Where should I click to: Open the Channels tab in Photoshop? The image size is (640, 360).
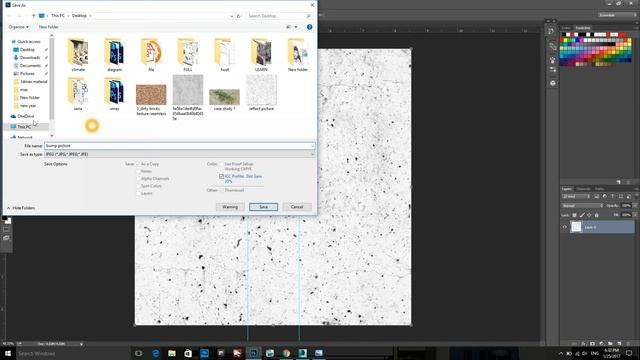[583, 189]
